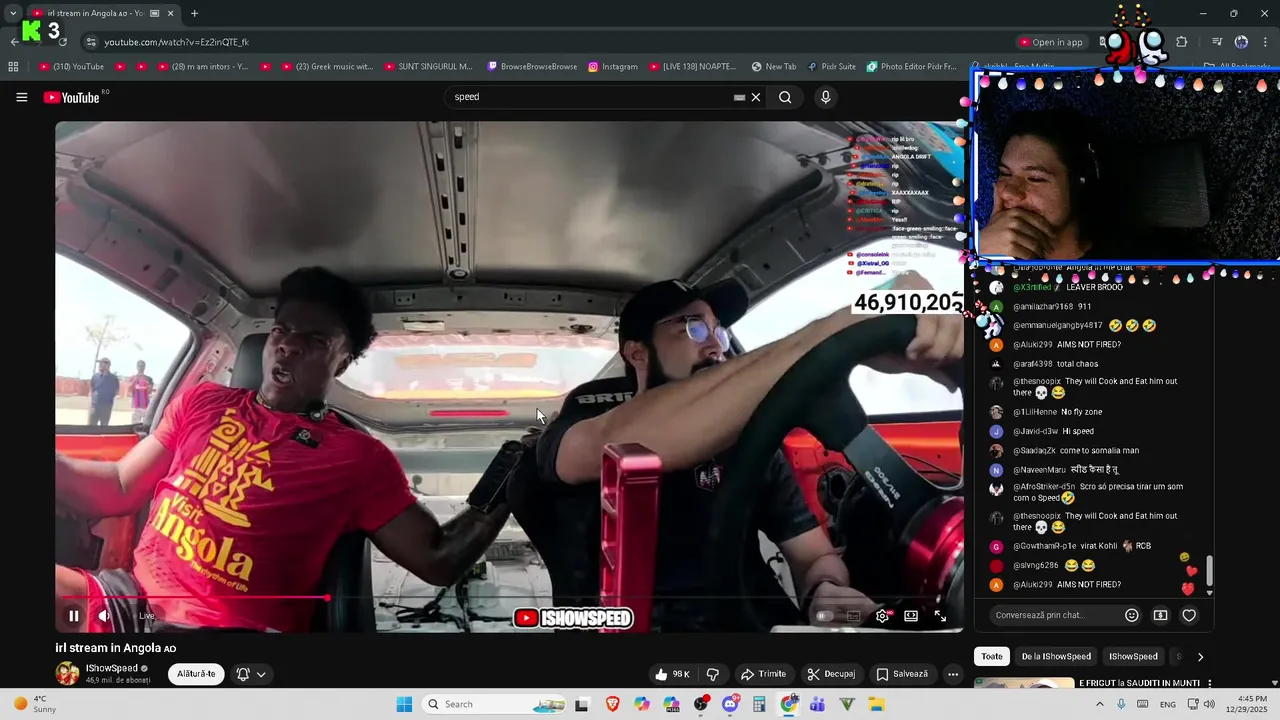Jump to Live in the player

147,616
